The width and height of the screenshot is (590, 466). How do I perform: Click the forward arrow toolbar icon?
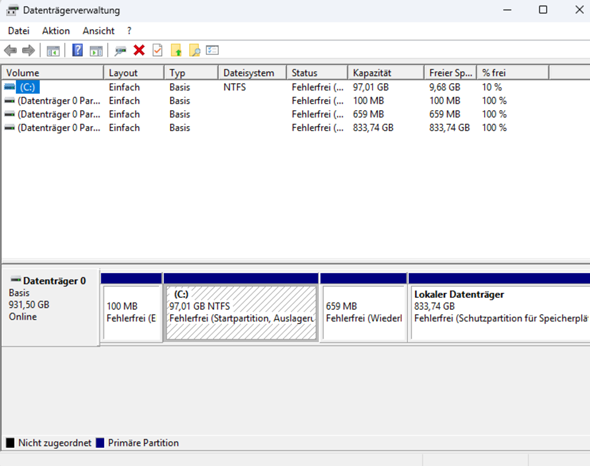29,50
